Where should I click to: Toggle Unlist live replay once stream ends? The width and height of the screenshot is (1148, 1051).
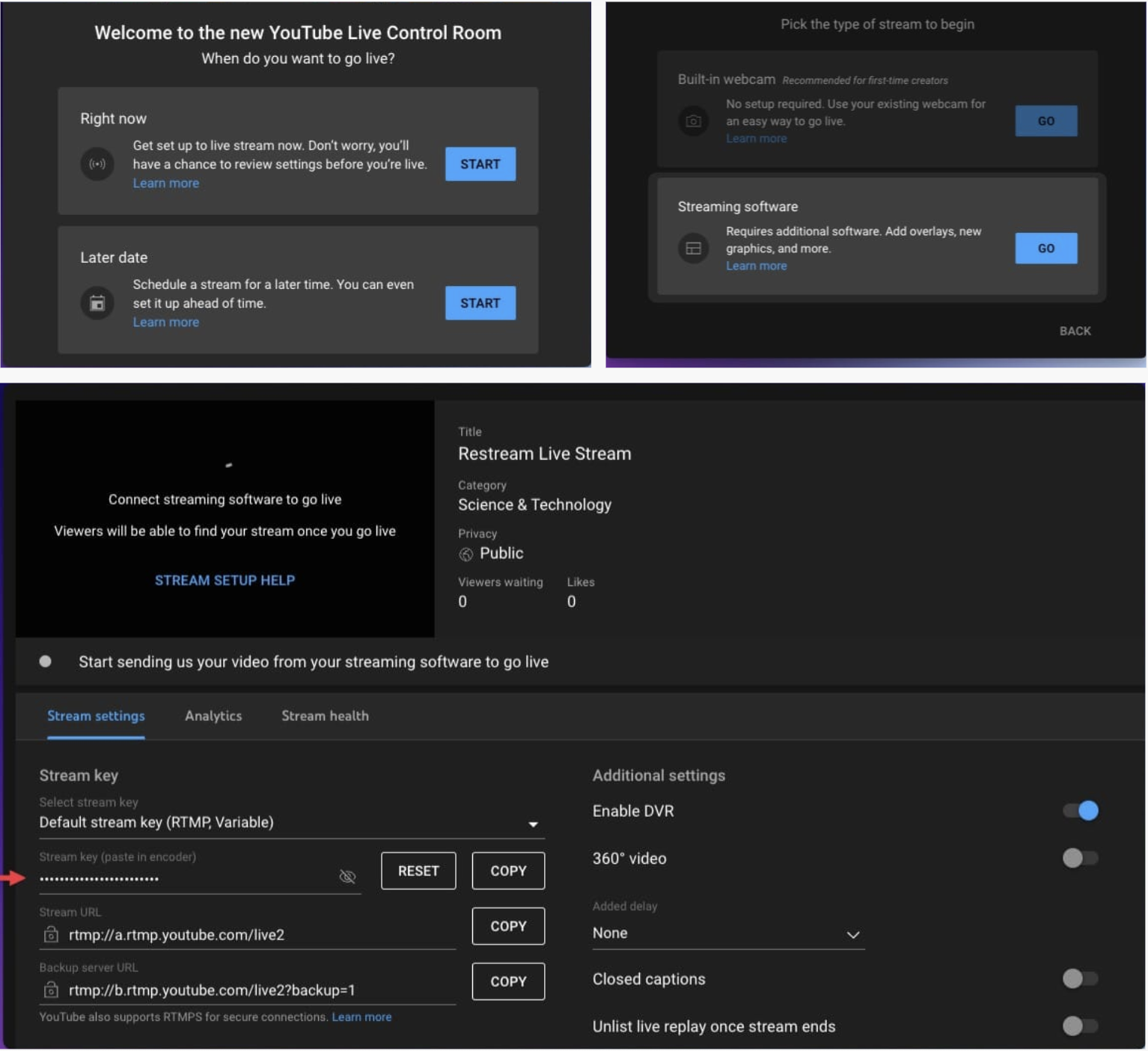[1081, 1026]
